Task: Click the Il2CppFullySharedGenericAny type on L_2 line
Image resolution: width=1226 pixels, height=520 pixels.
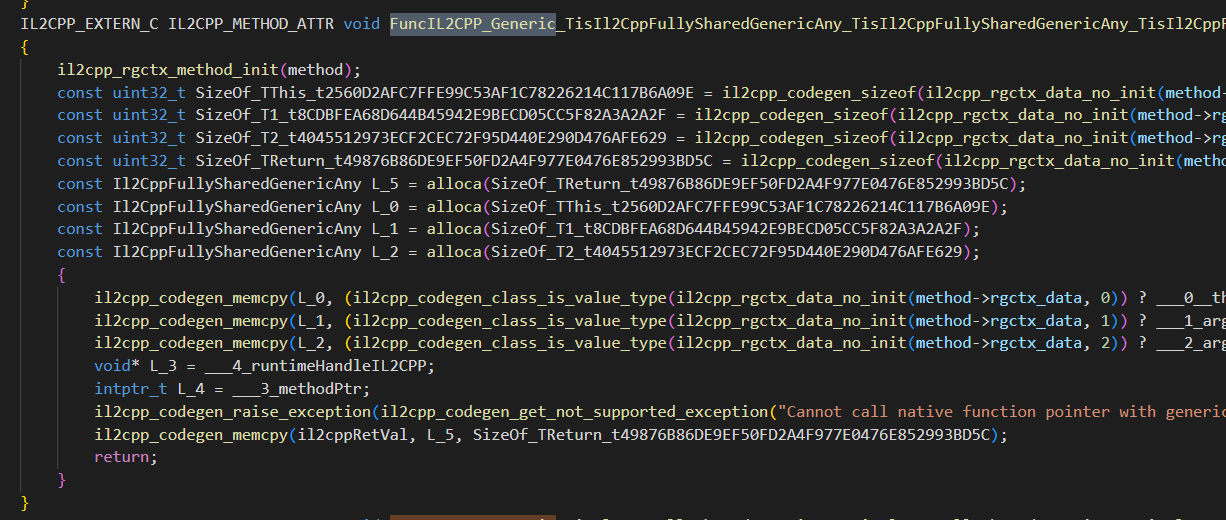Action: (237, 253)
